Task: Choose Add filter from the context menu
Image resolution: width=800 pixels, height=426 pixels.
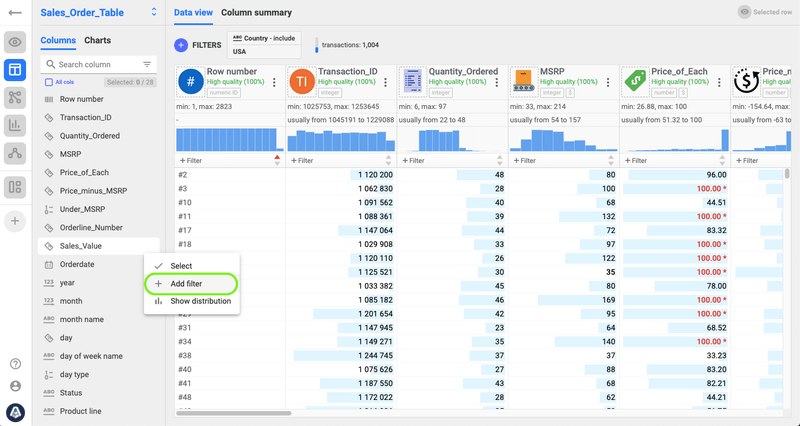Action: (191, 284)
